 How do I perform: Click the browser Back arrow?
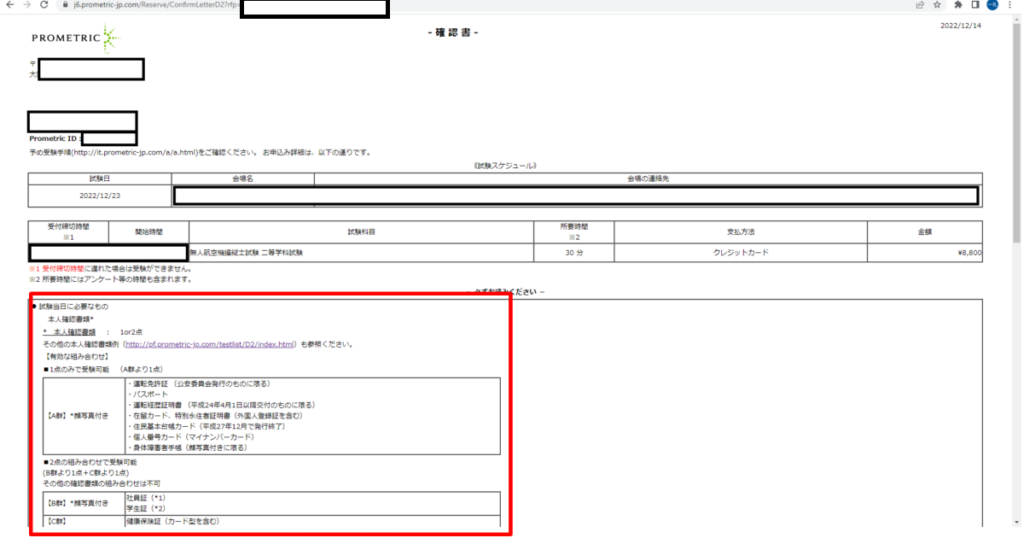(x=10, y=5)
